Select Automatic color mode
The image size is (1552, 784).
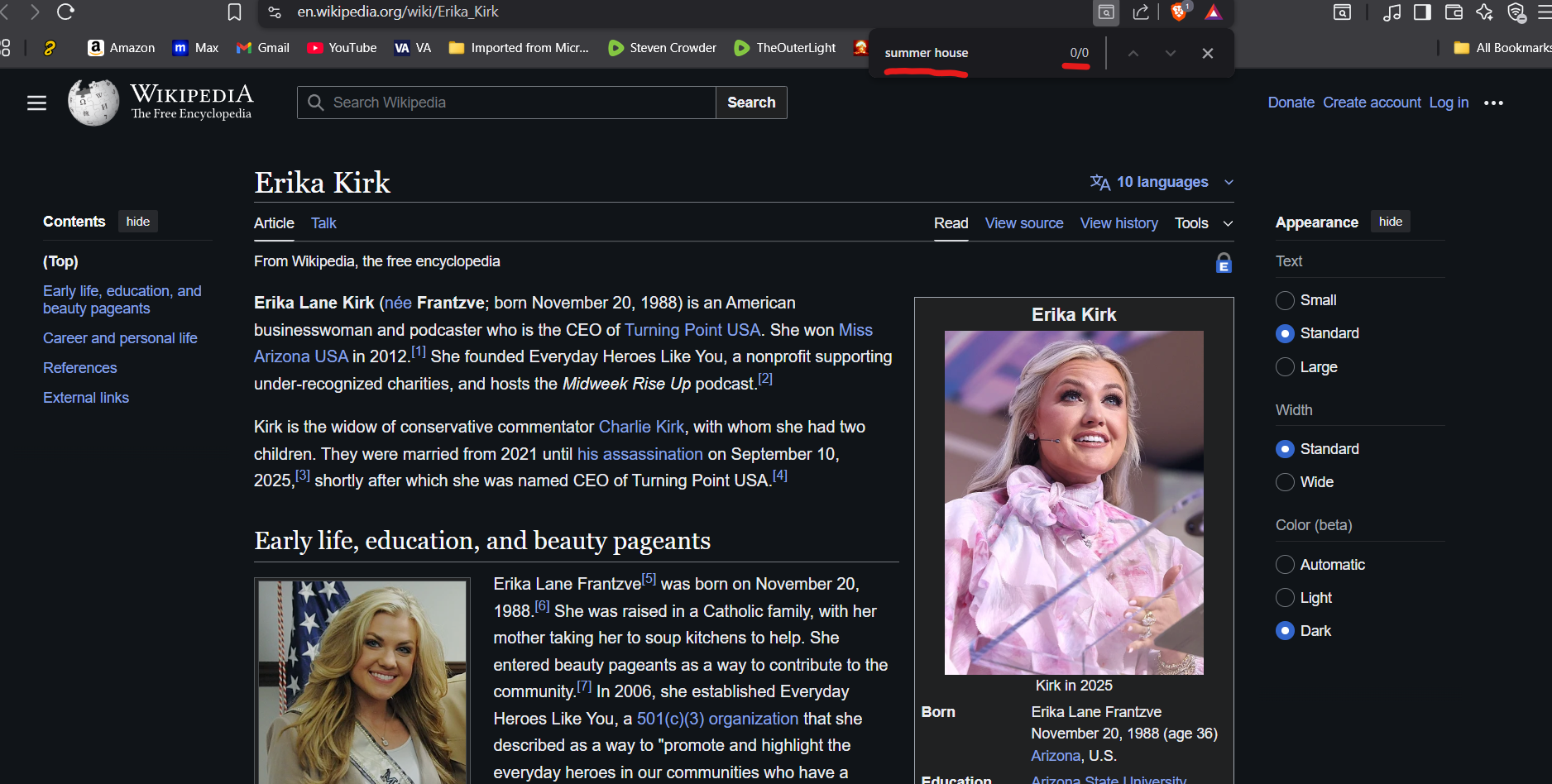click(x=1285, y=565)
